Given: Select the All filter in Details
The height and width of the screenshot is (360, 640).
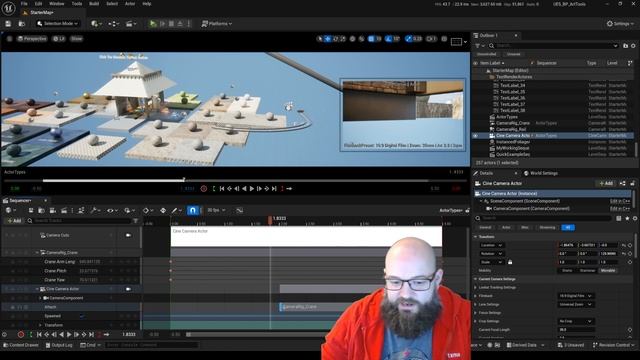Looking at the screenshot, I should [x=568, y=227].
